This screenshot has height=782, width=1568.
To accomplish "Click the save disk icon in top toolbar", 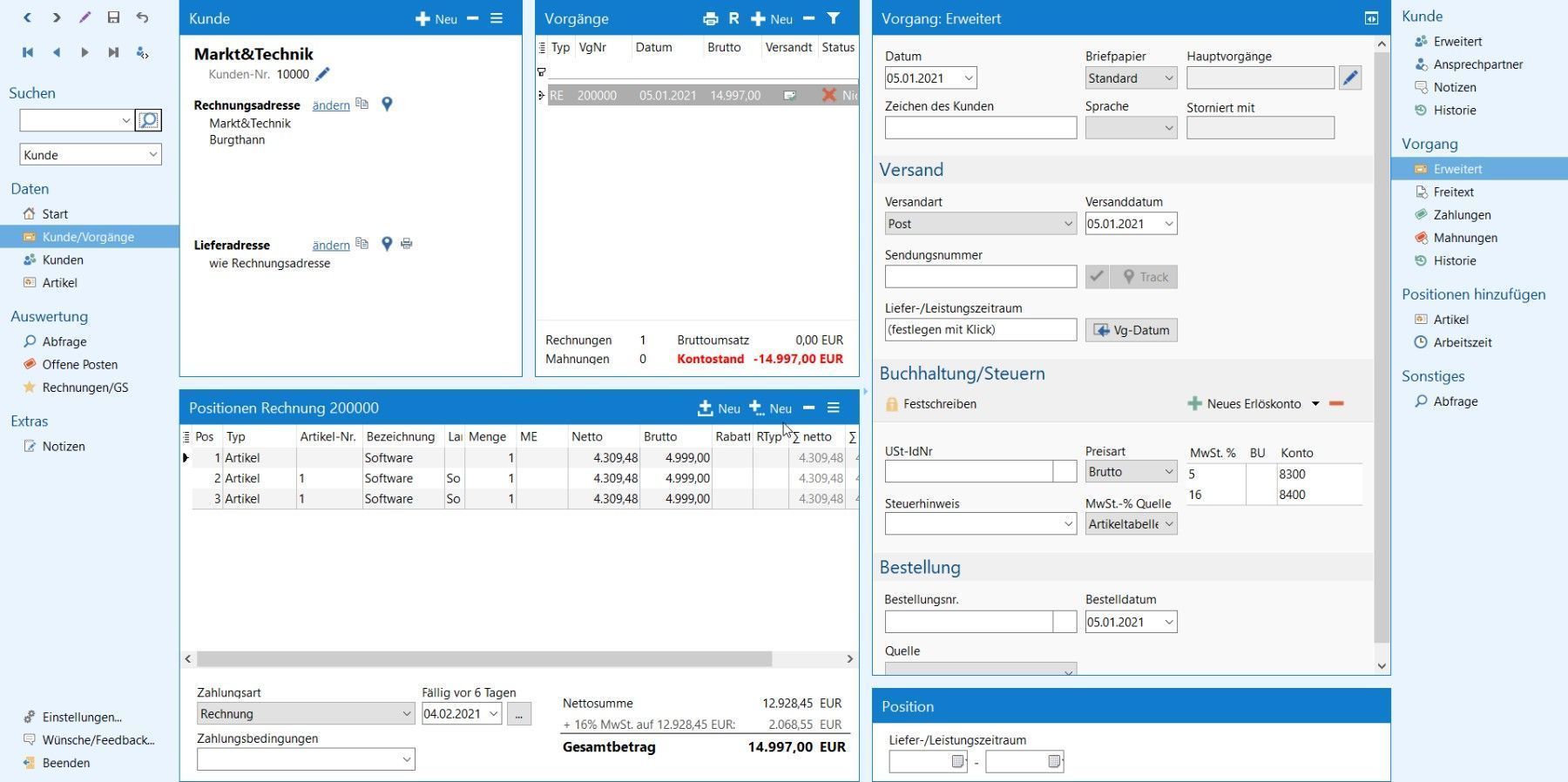I will coord(113,17).
